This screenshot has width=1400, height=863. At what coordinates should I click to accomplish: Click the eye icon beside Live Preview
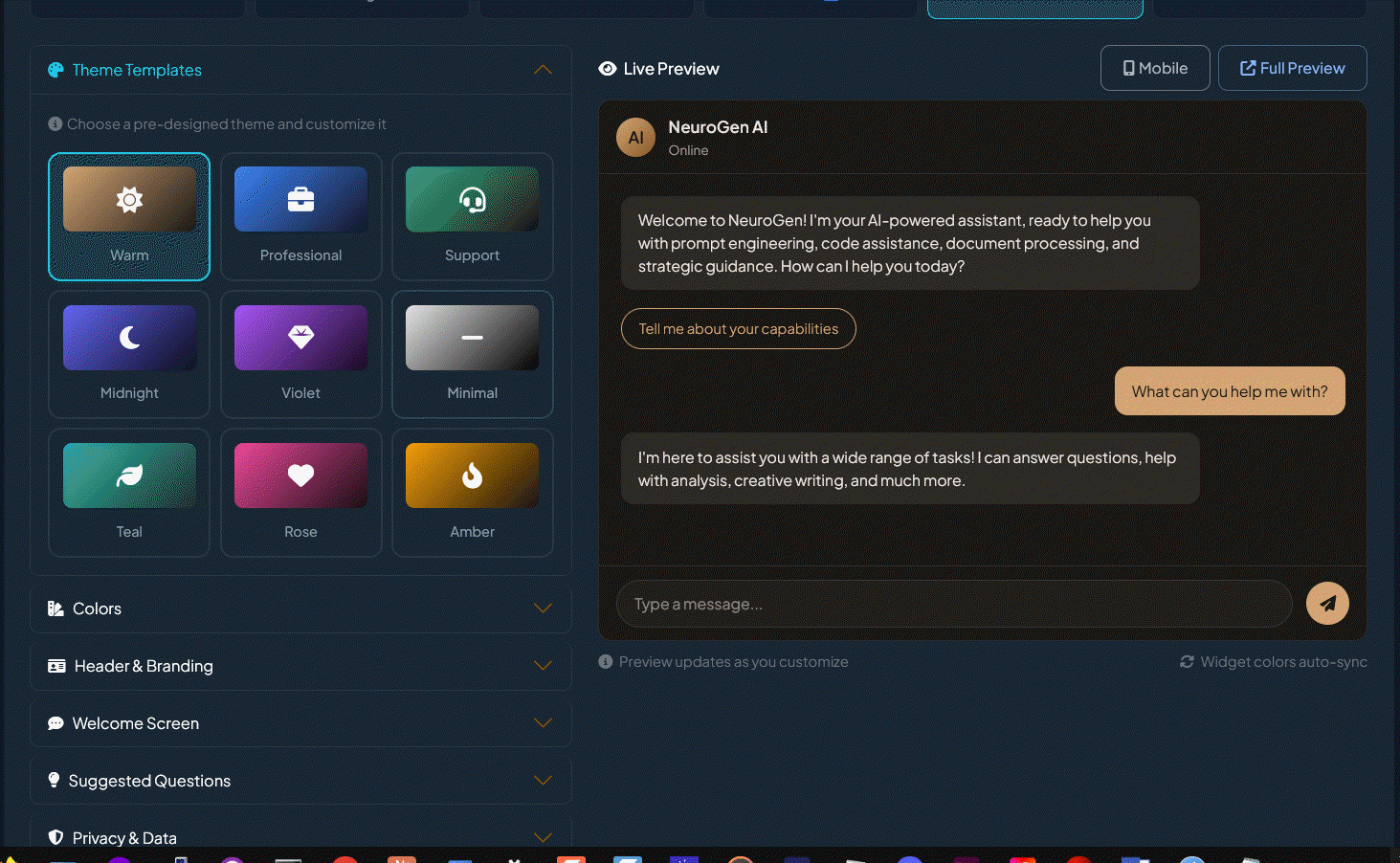click(x=607, y=68)
